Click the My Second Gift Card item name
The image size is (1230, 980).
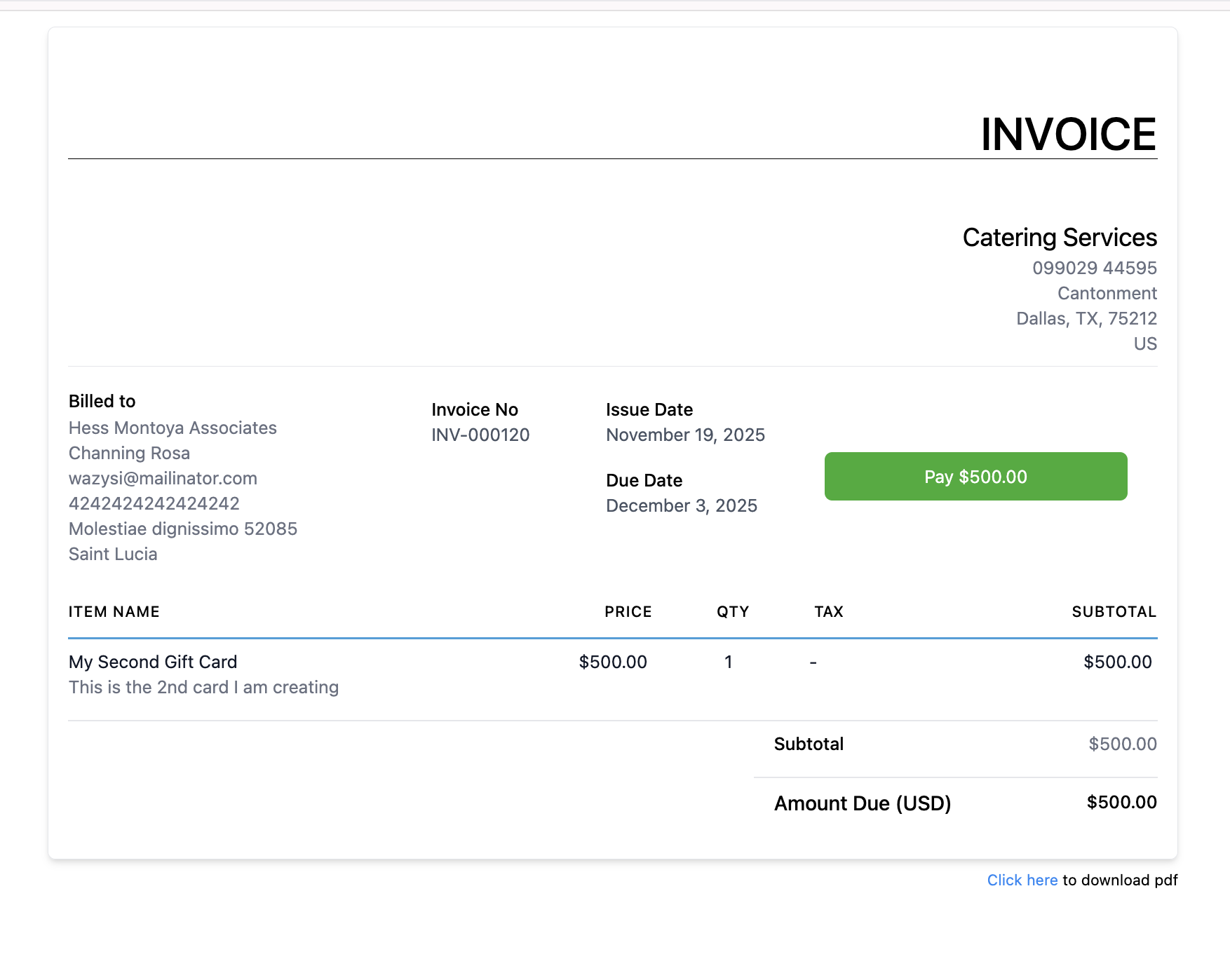153,662
